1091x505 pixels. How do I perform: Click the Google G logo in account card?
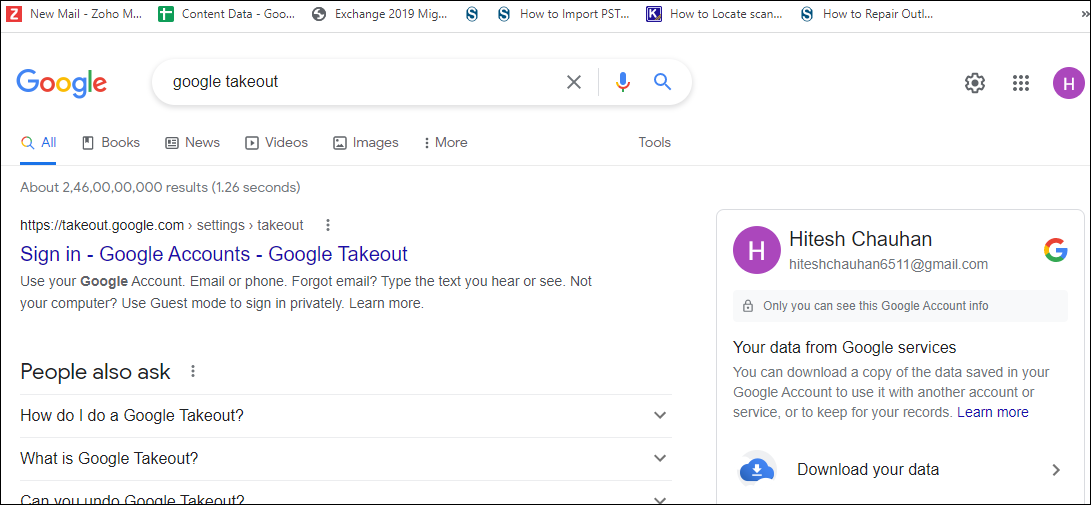pyautogui.click(x=1056, y=250)
